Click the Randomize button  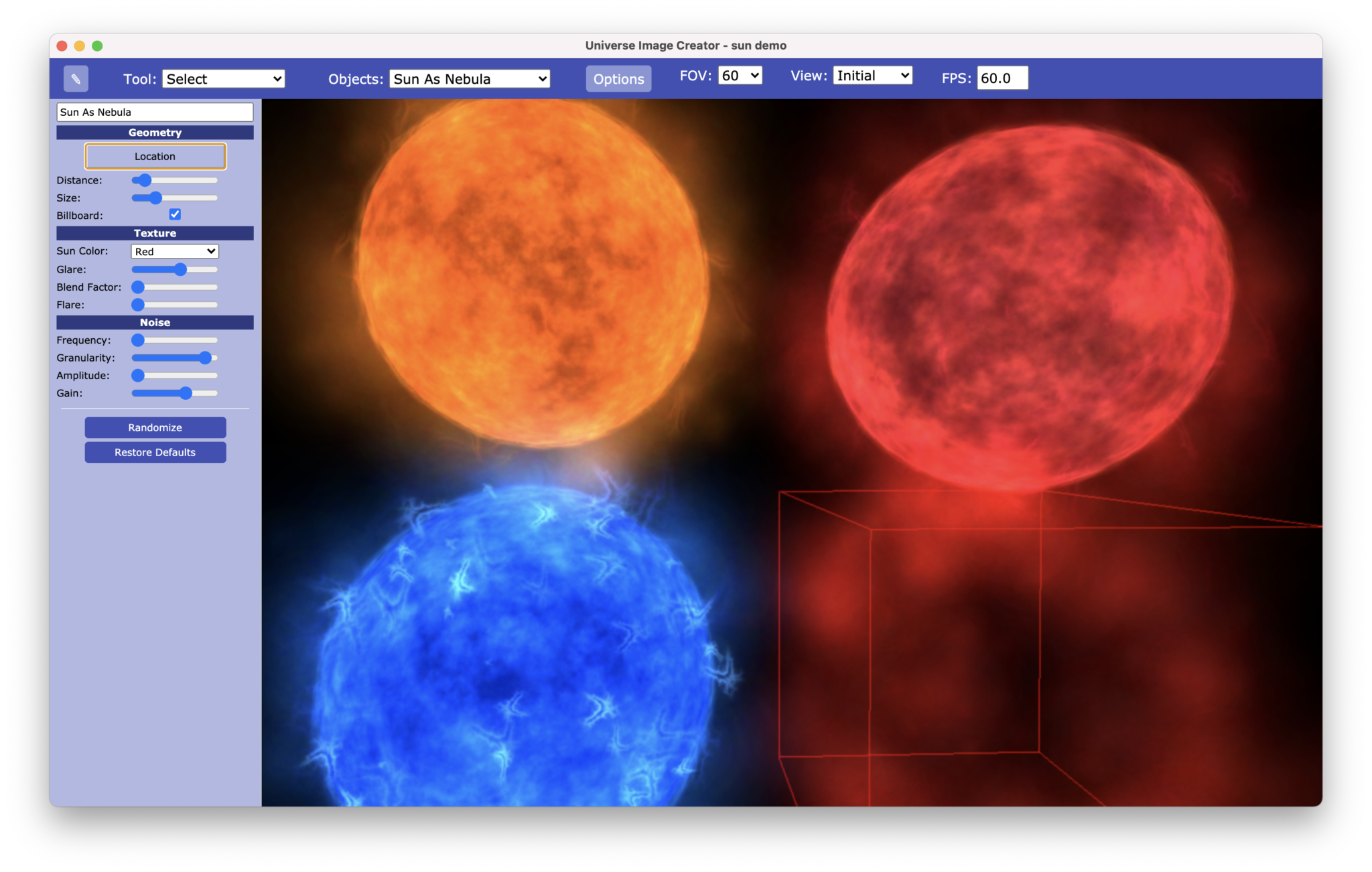pos(155,427)
